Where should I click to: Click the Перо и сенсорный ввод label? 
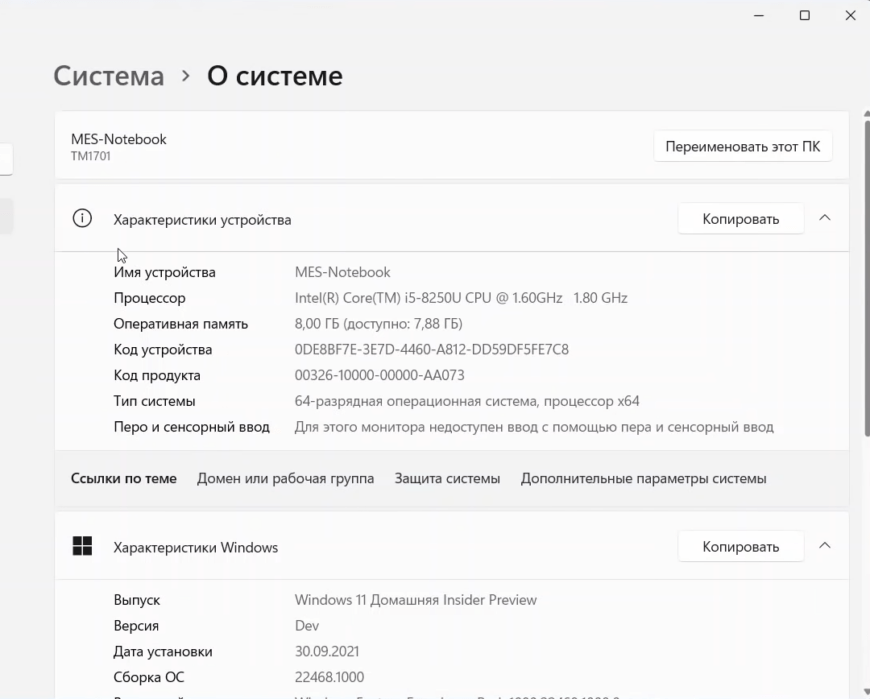191,427
